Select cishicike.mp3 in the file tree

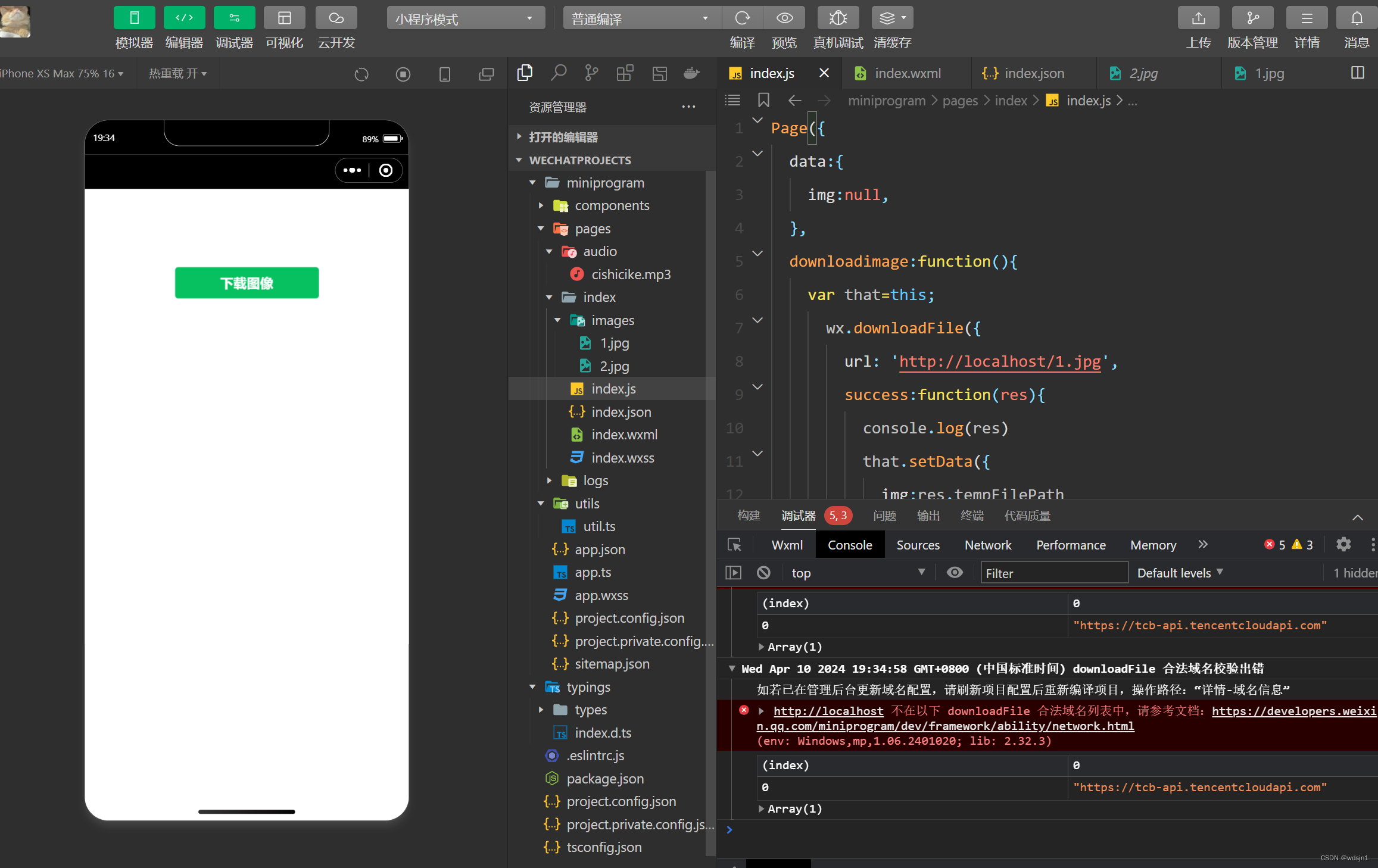(631, 274)
